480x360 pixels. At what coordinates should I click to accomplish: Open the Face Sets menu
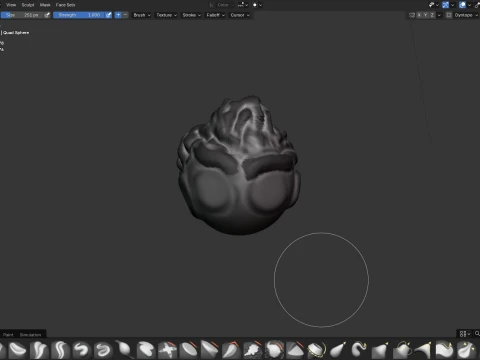click(65, 5)
